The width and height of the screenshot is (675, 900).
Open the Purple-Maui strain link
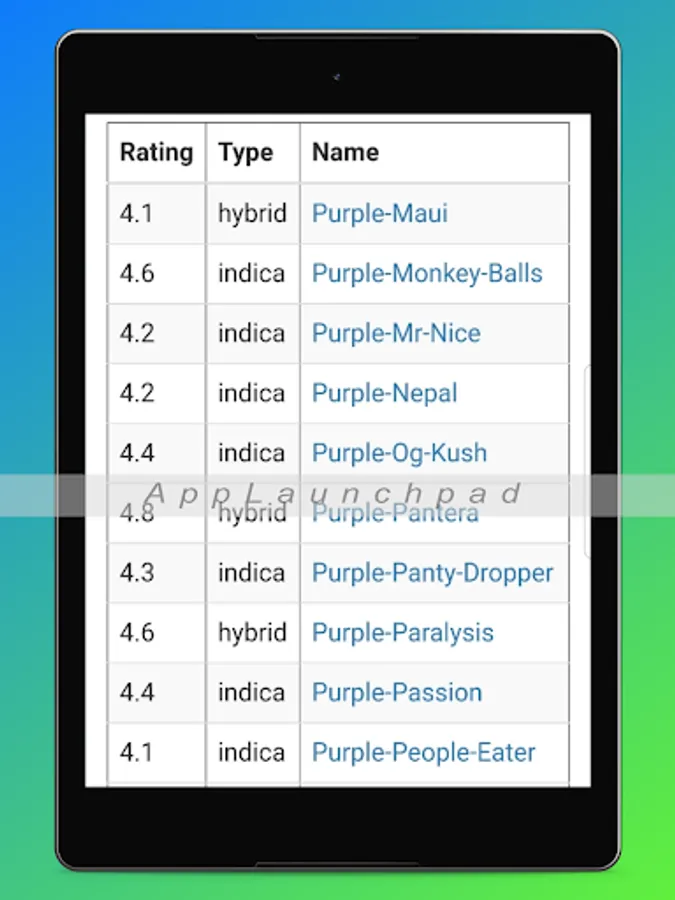click(379, 214)
